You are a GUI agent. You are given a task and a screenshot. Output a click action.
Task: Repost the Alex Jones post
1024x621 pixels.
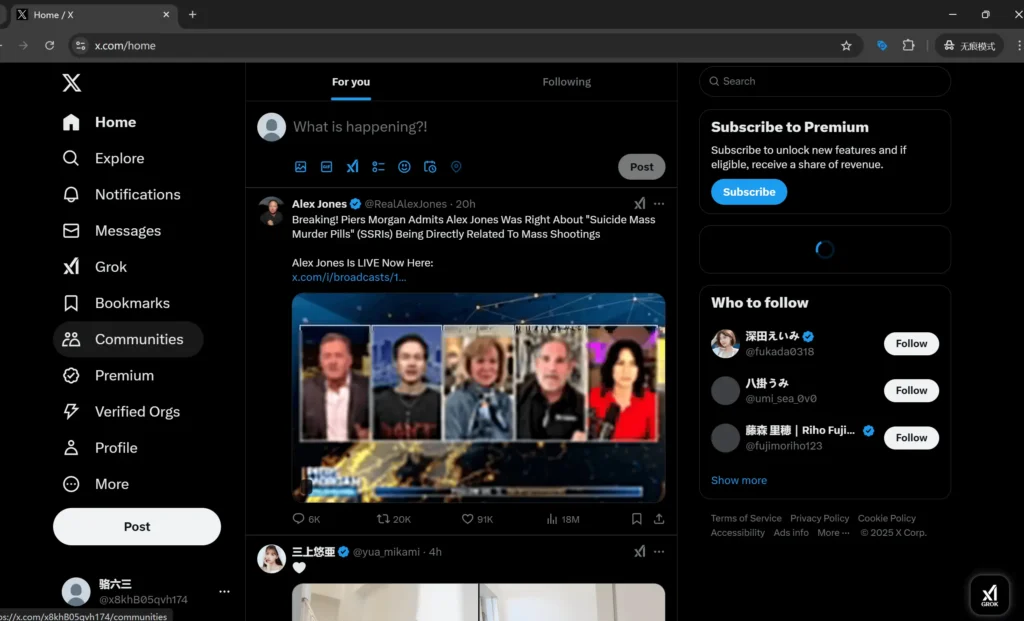tap(394, 519)
